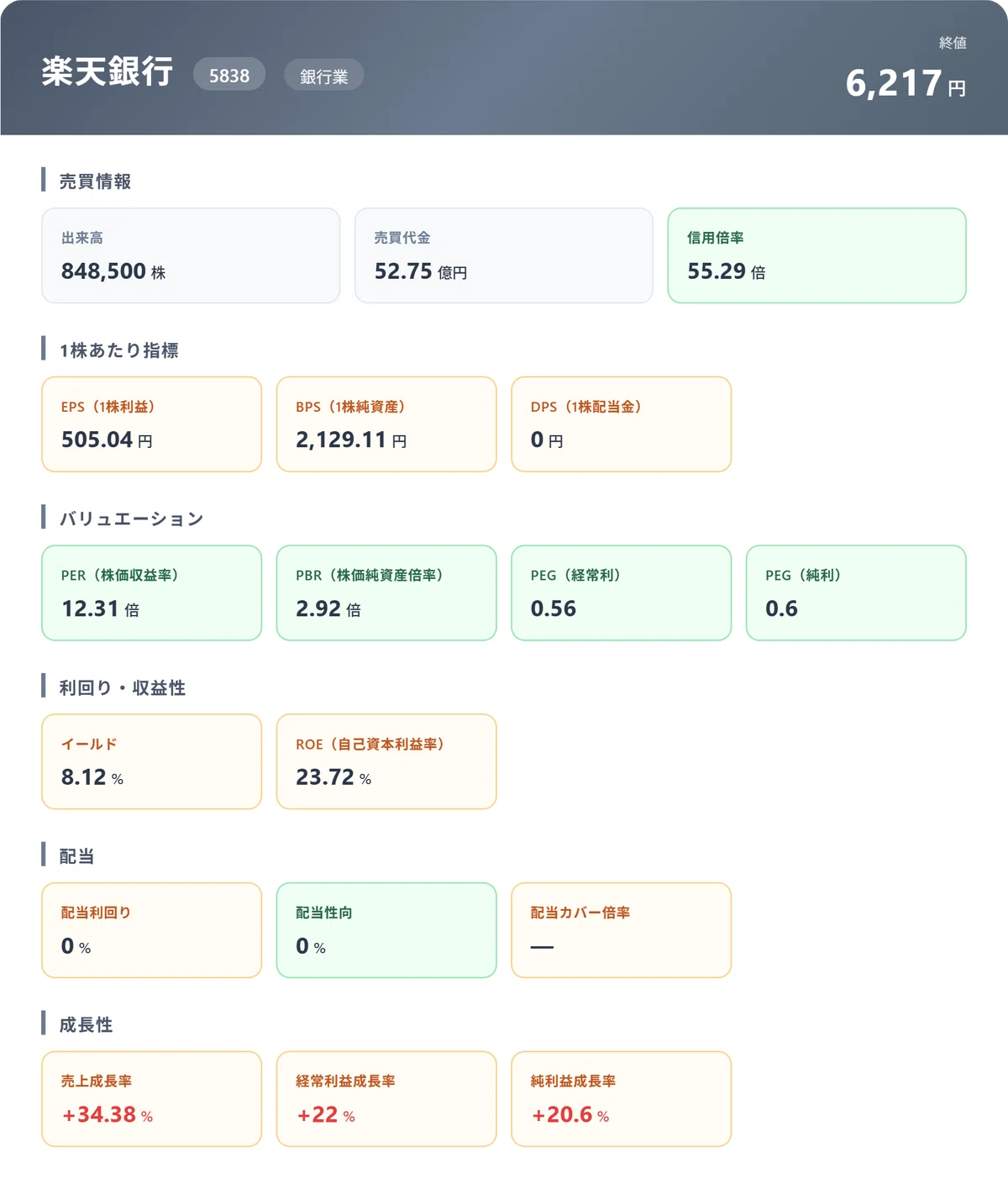Viewport: 1008px width, 1189px height.
Task: Click the 経常利益成長率 label
Action: click(345, 1081)
